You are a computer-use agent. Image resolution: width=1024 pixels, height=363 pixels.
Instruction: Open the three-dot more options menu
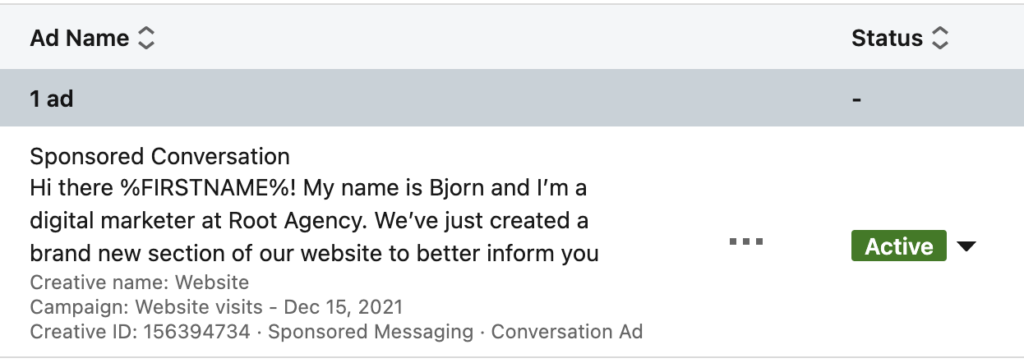pyautogui.click(x=746, y=242)
